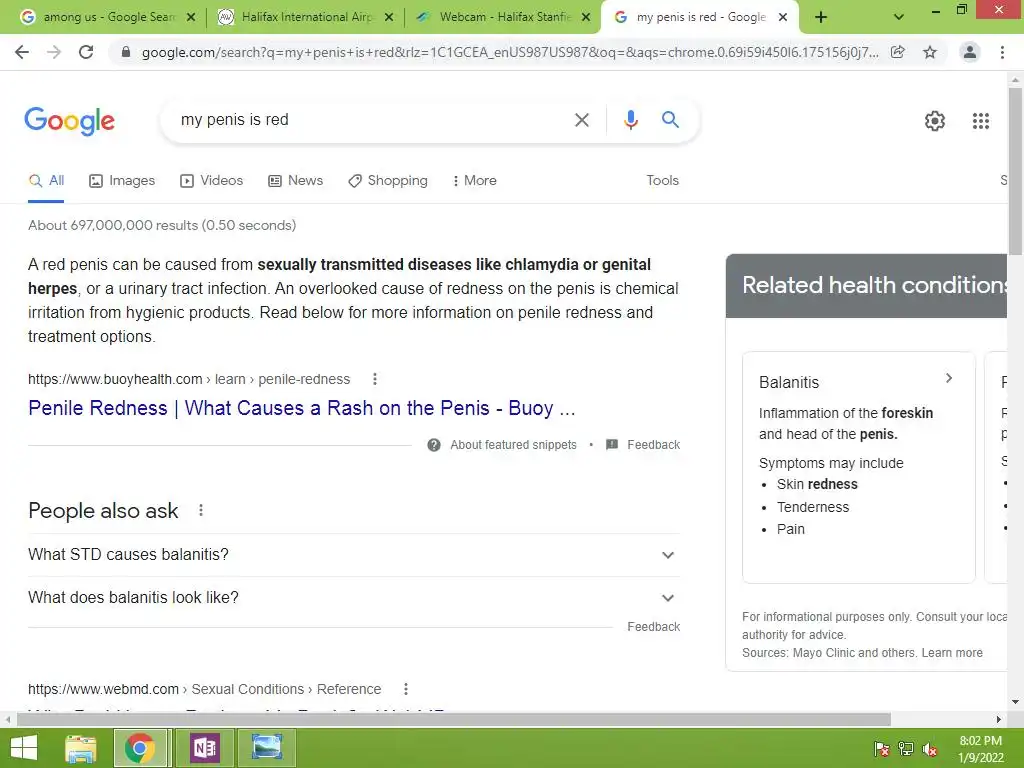Click About featured snippets help icon
The width and height of the screenshot is (1024, 768).
pos(434,445)
